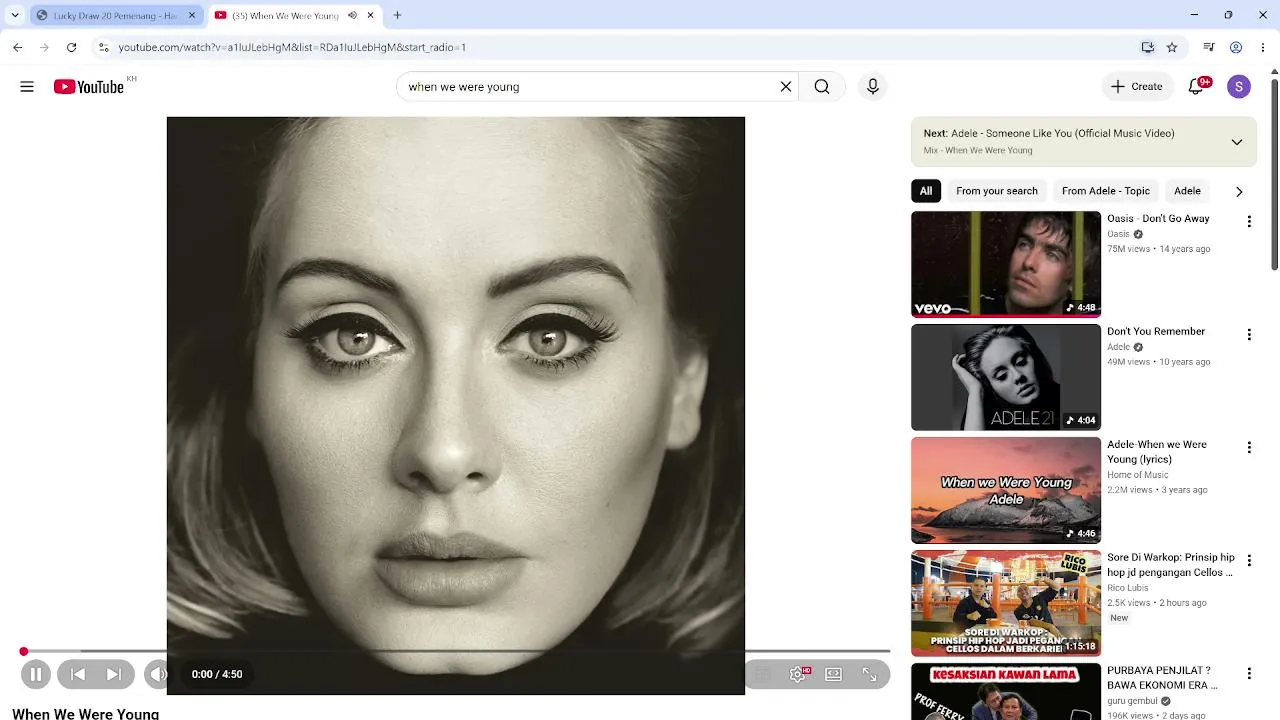Reload the current page
This screenshot has width=1280, height=720.
71,47
